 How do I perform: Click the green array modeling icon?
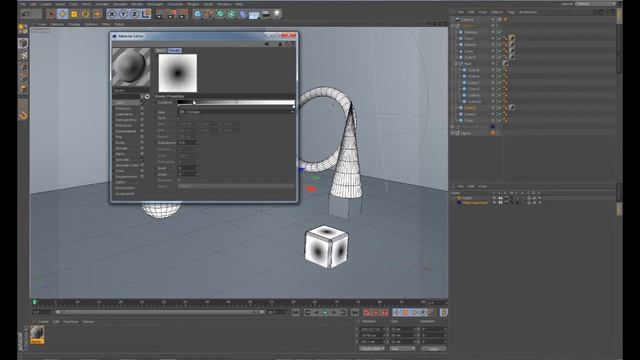coord(231,14)
